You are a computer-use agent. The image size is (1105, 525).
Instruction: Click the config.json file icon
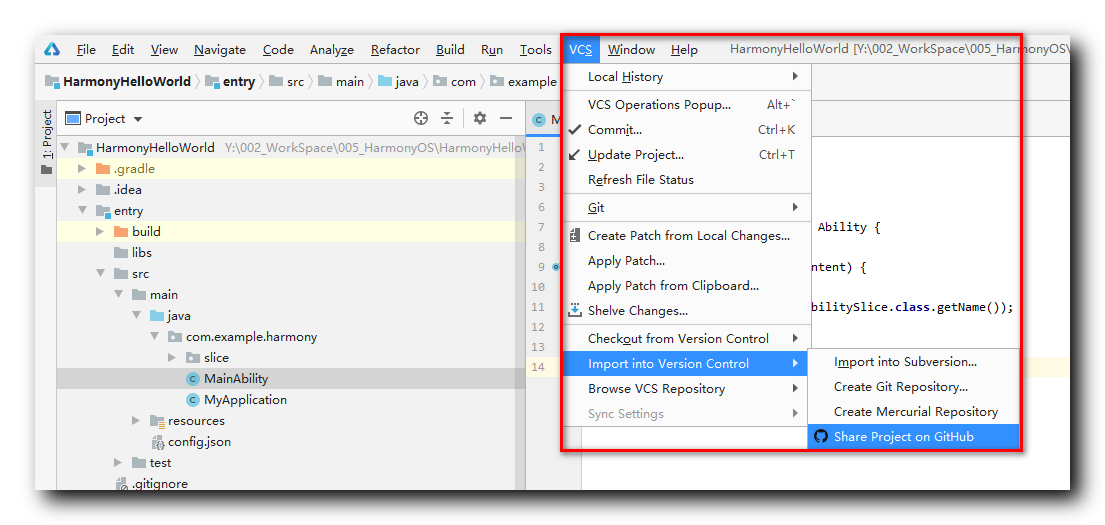point(159,443)
